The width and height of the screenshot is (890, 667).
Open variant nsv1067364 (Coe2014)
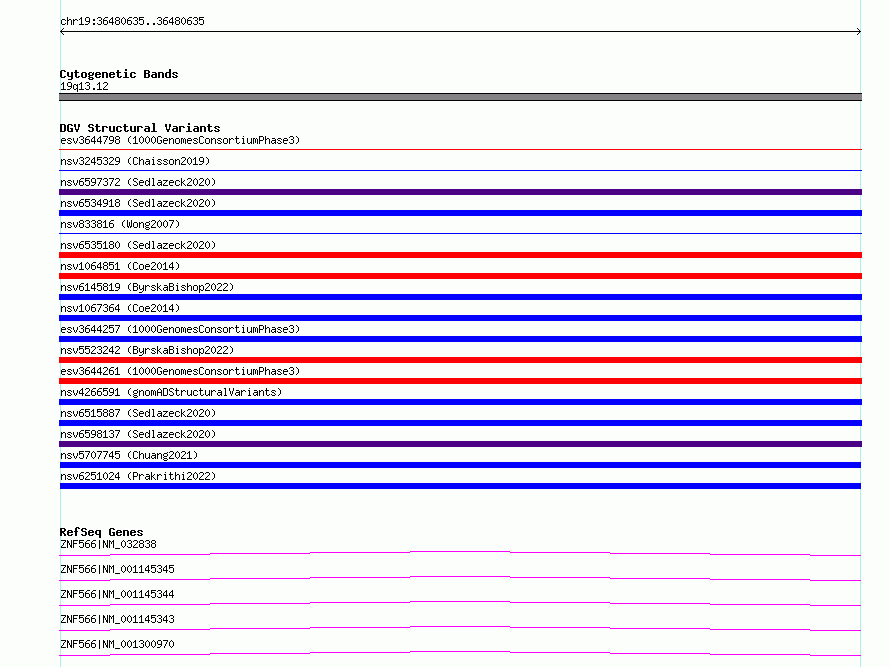click(120, 308)
